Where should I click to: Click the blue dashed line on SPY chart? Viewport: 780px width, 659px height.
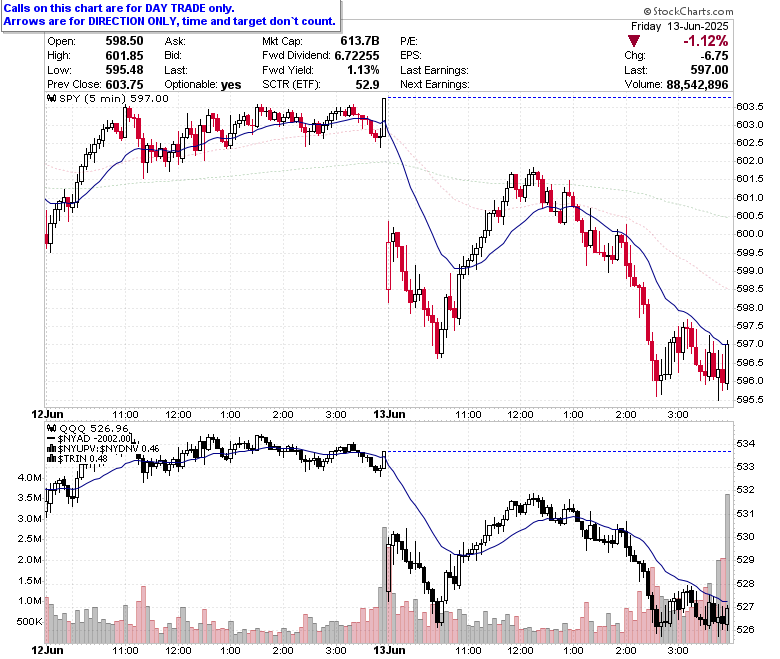[x=559, y=97]
